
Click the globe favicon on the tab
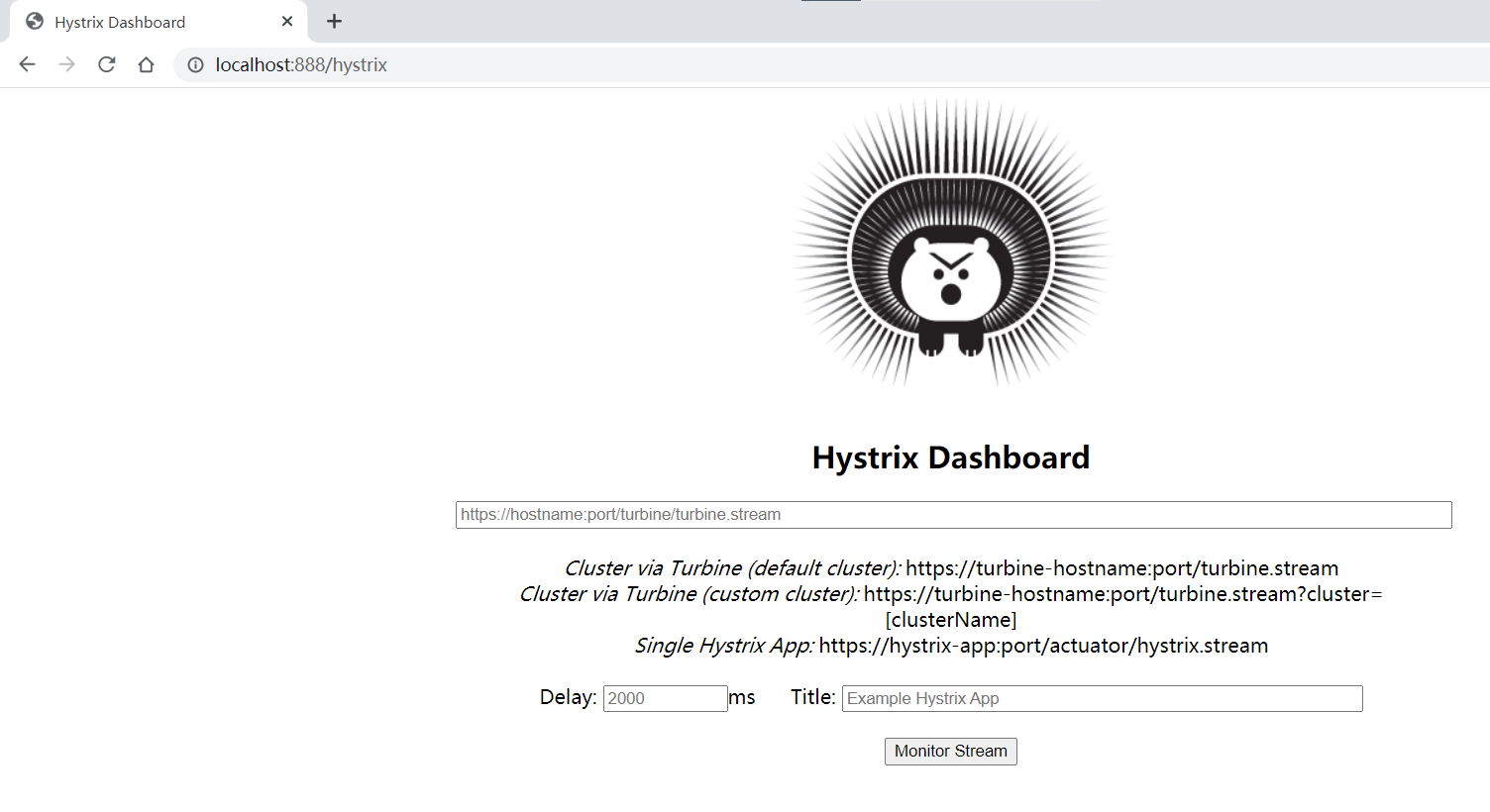[35, 22]
